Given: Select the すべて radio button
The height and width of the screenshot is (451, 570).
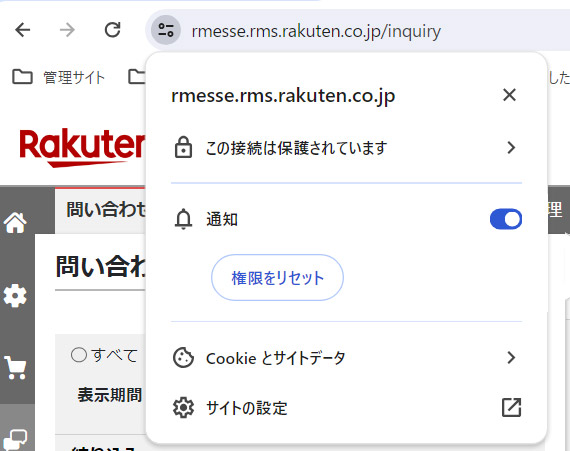Looking at the screenshot, I should click(x=79, y=355).
